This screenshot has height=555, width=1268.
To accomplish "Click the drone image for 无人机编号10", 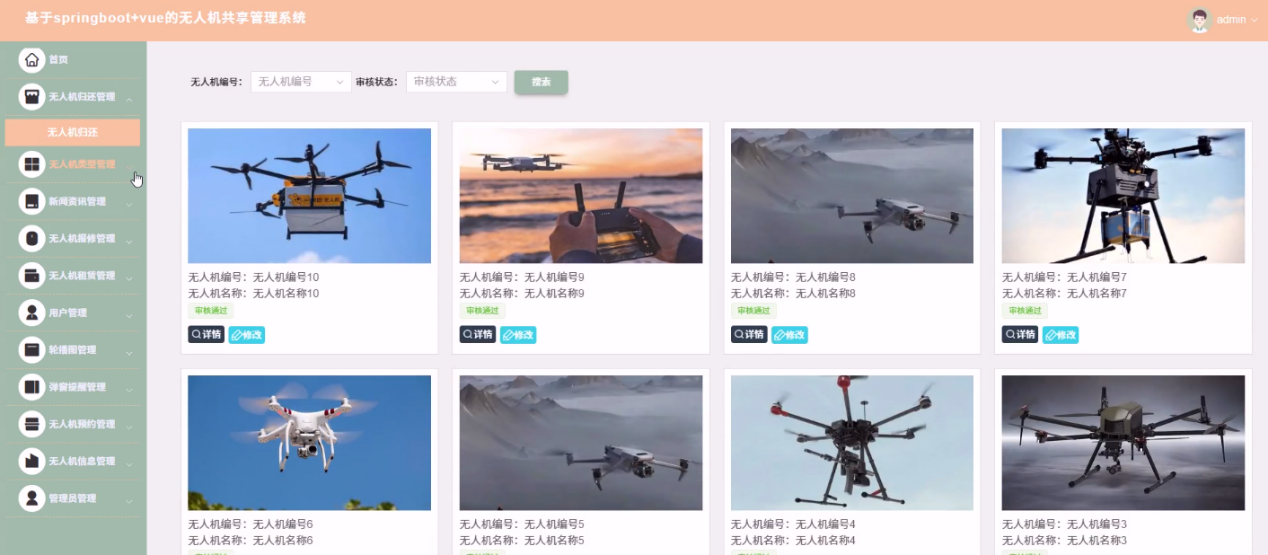I will [x=309, y=196].
